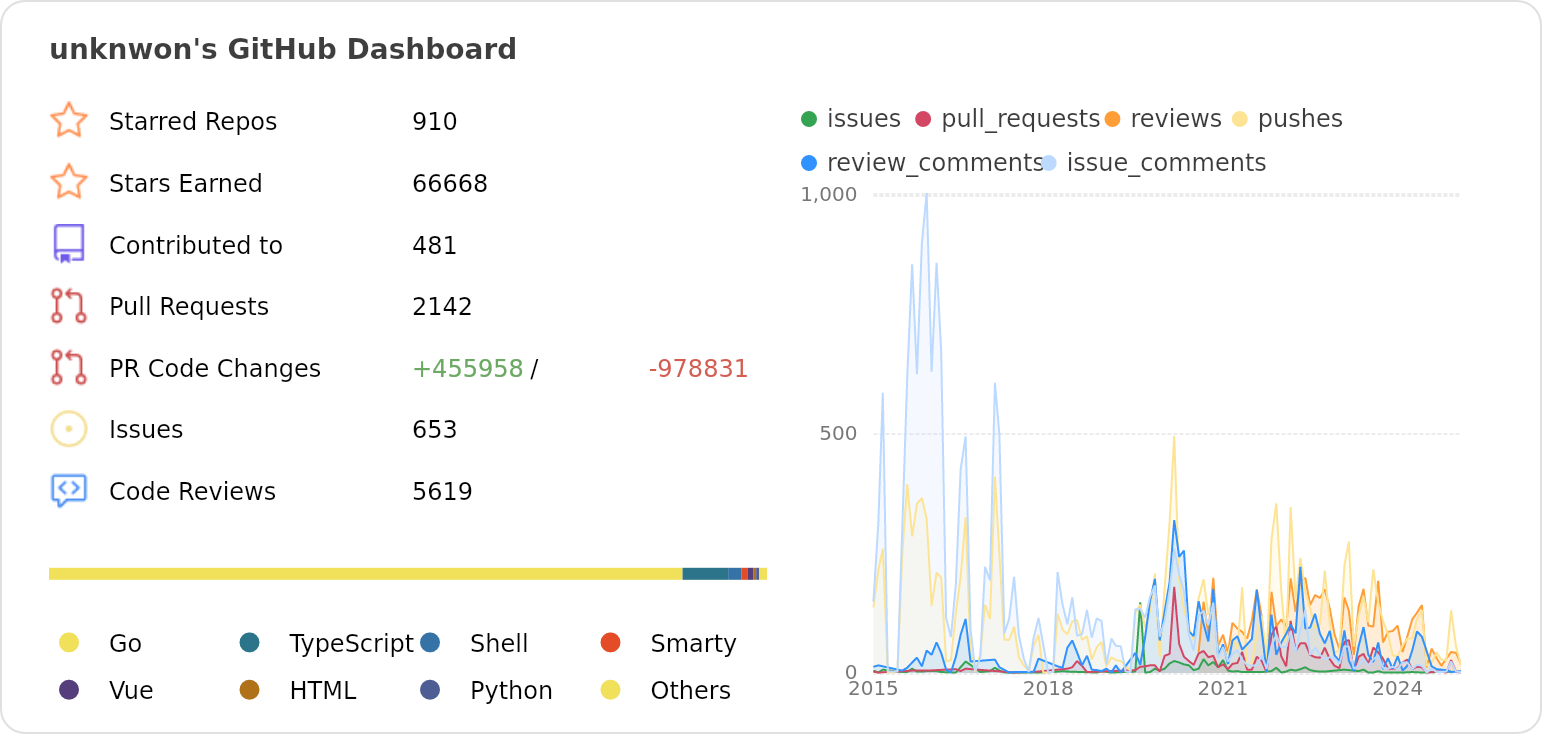This screenshot has width=1542, height=734.
Task: Click the Smarty language color dot
Action: tap(611, 642)
